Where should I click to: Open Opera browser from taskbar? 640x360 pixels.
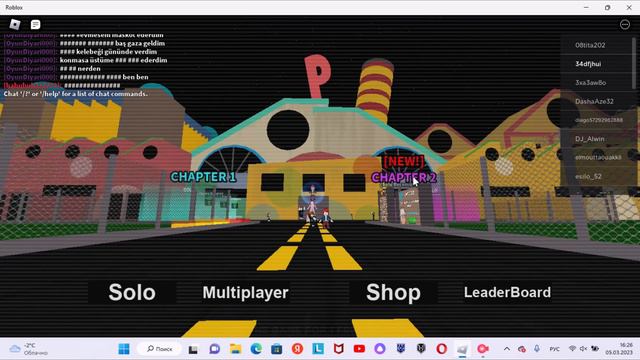tap(442, 349)
